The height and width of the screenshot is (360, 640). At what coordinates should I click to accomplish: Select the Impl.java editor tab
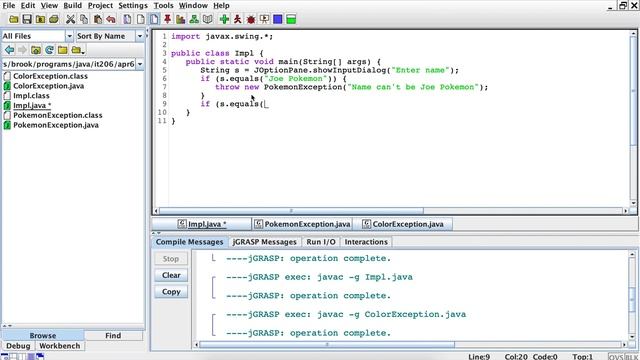pos(202,224)
